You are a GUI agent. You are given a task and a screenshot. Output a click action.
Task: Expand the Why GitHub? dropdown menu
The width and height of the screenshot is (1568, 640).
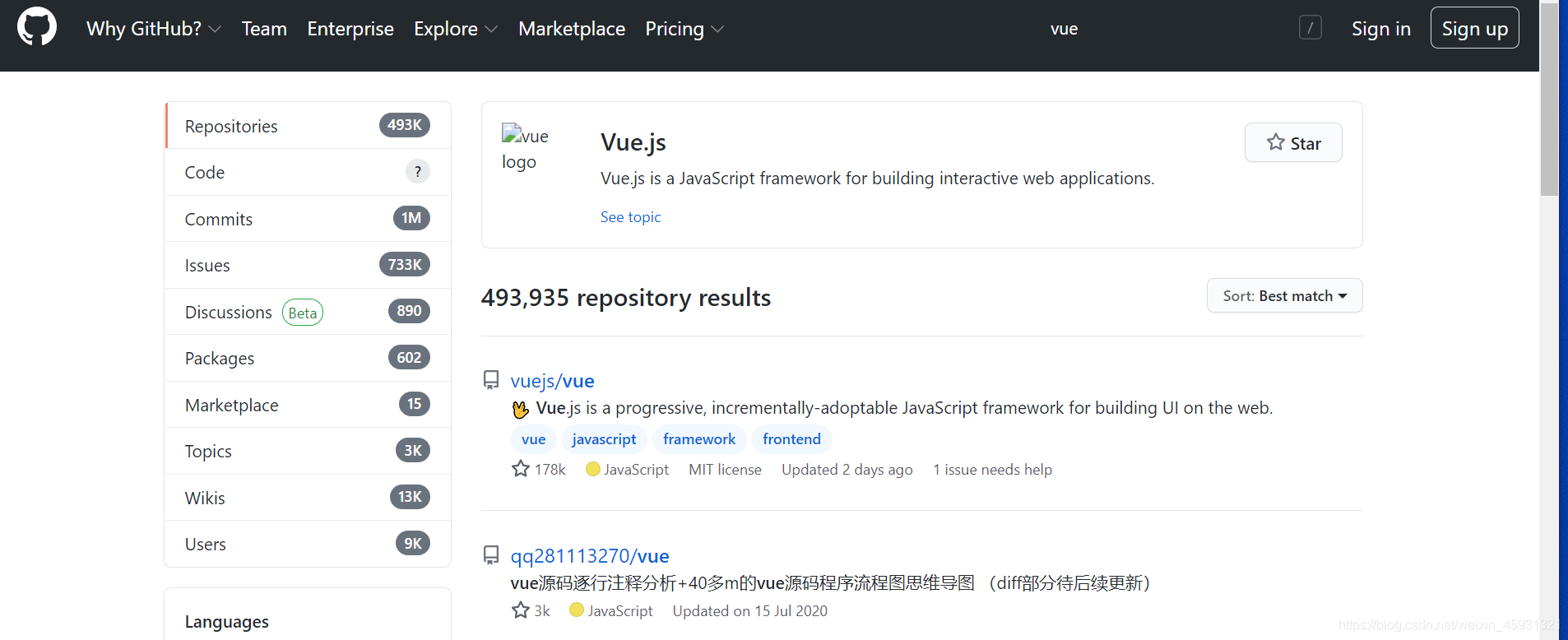(154, 29)
